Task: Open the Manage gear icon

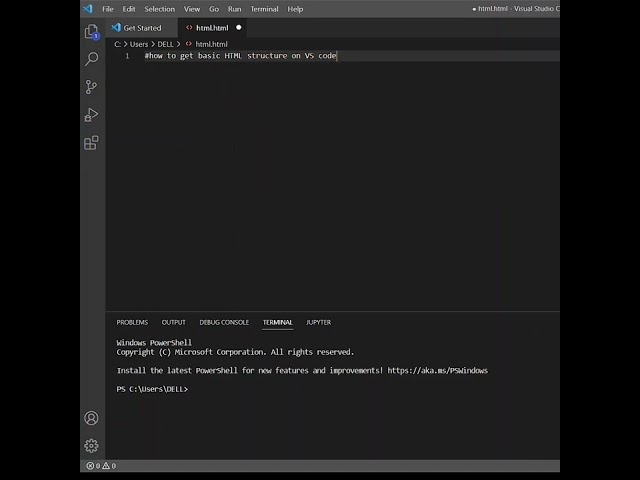Action: pos(91,446)
